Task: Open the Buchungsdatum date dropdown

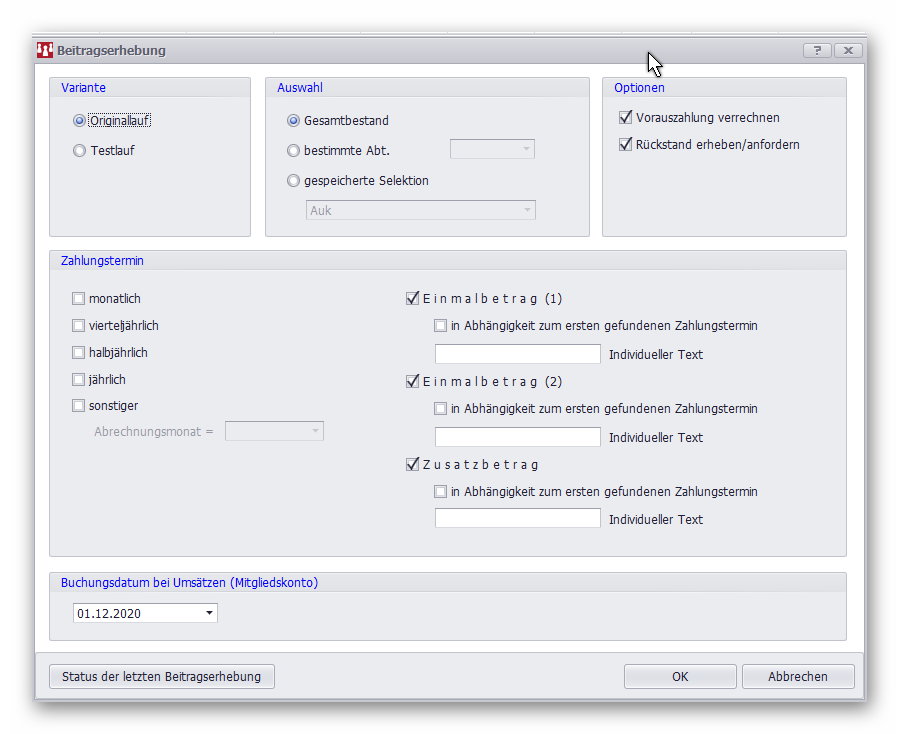Action: 209,613
